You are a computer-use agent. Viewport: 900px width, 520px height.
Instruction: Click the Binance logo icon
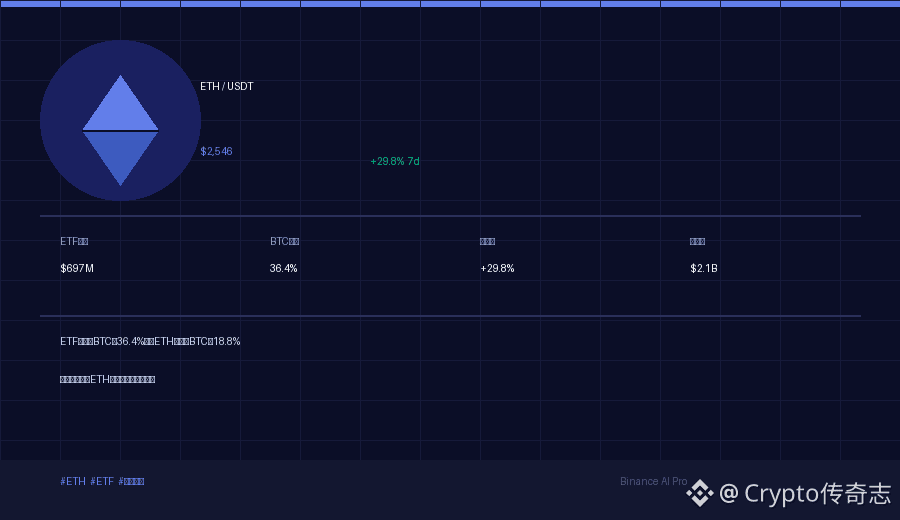tap(700, 493)
